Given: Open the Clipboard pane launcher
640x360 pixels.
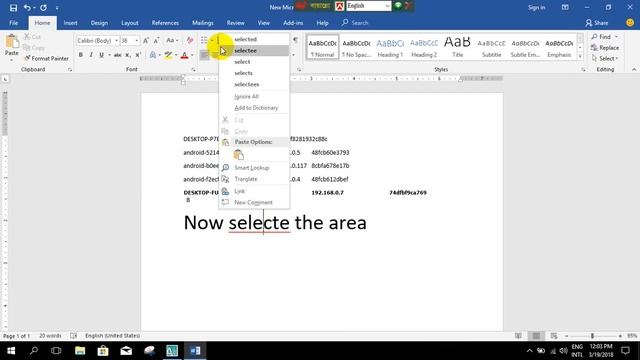Looking at the screenshot, I should point(70,70).
